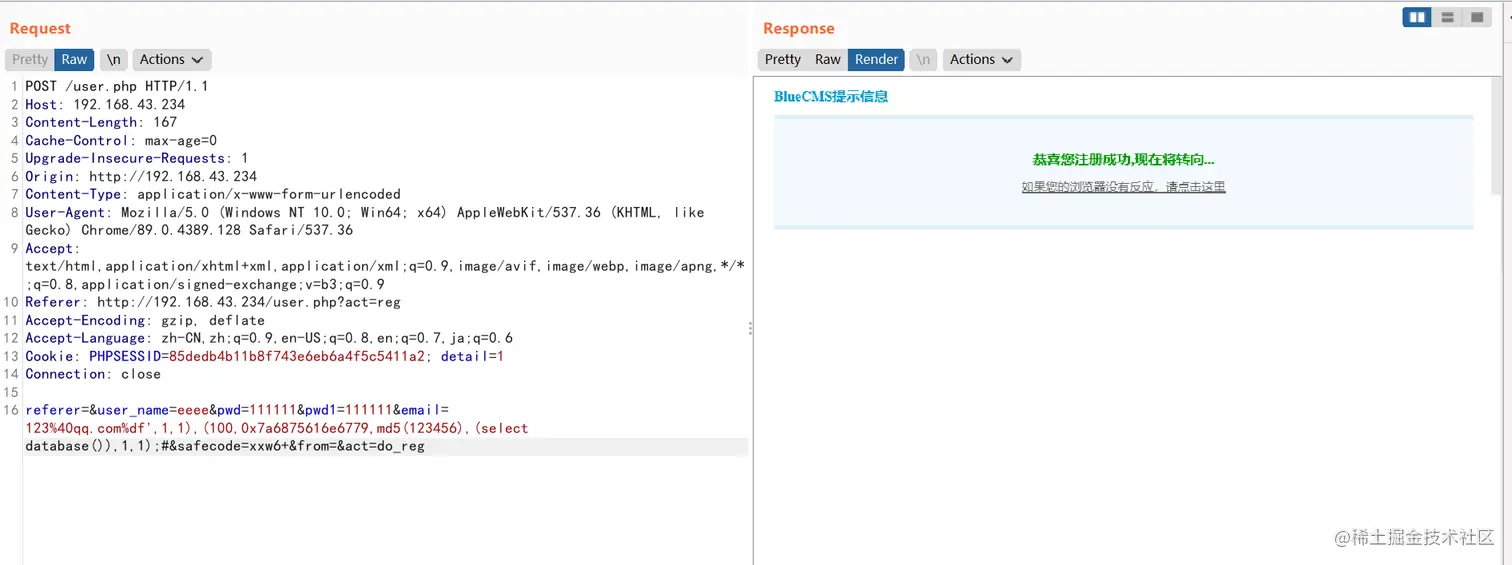Toggle \n non-printable characters in Request
The image size is (1512, 565).
[x=114, y=60]
